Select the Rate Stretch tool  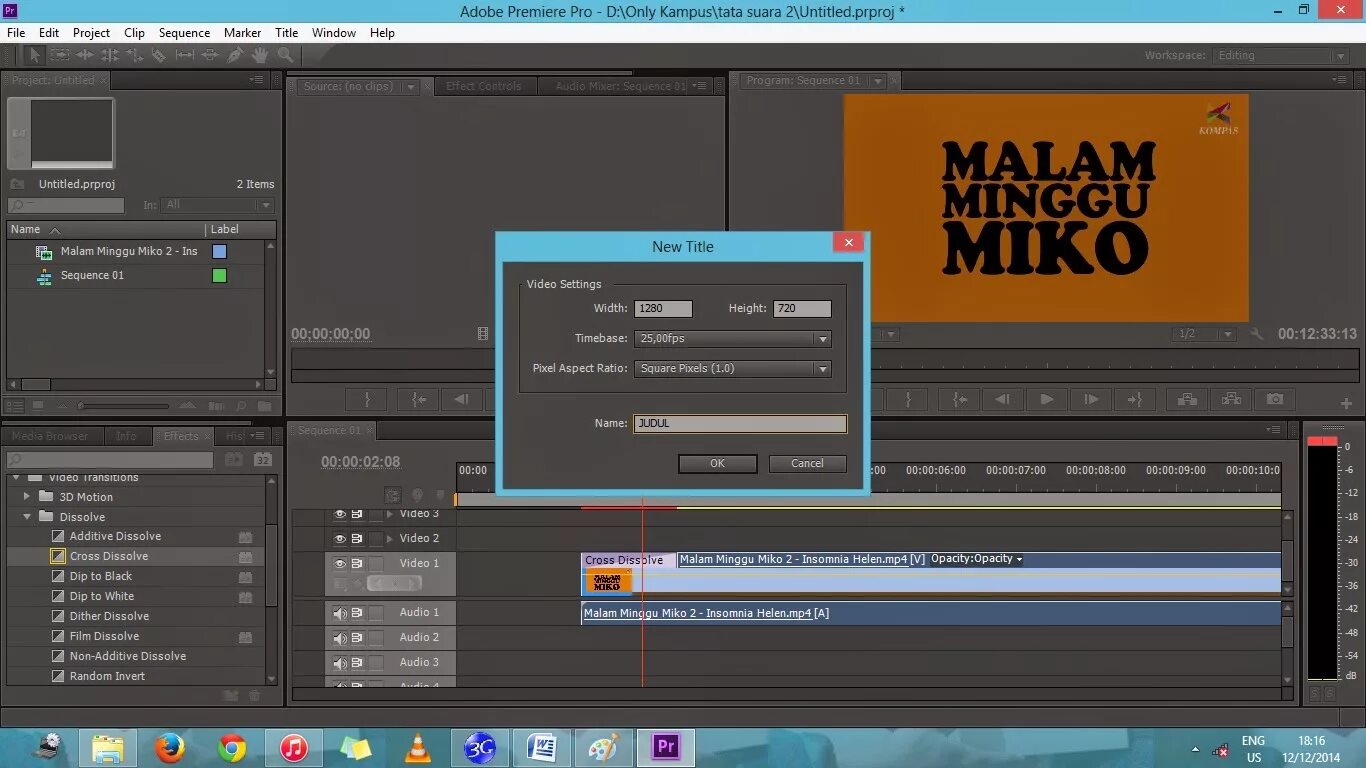point(135,55)
